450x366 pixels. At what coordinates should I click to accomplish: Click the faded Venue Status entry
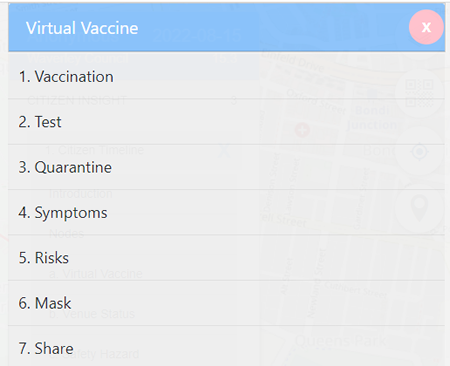pyautogui.click(x=92, y=314)
